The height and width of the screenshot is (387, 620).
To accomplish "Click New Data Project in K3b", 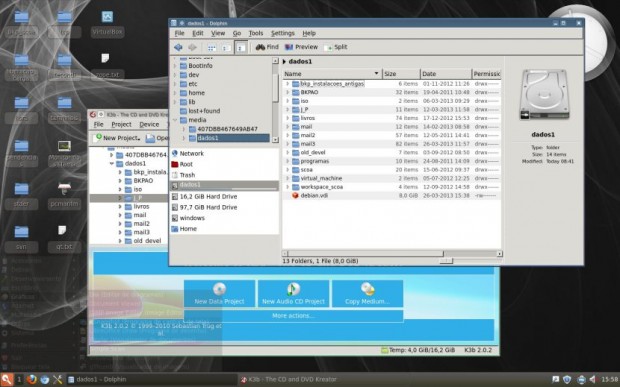I will point(219,294).
